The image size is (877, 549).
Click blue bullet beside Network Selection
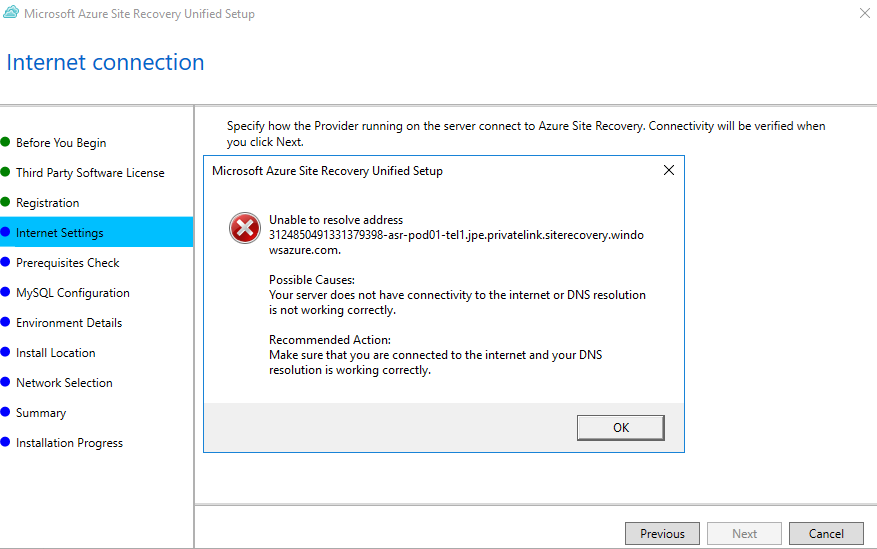pos(5,381)
